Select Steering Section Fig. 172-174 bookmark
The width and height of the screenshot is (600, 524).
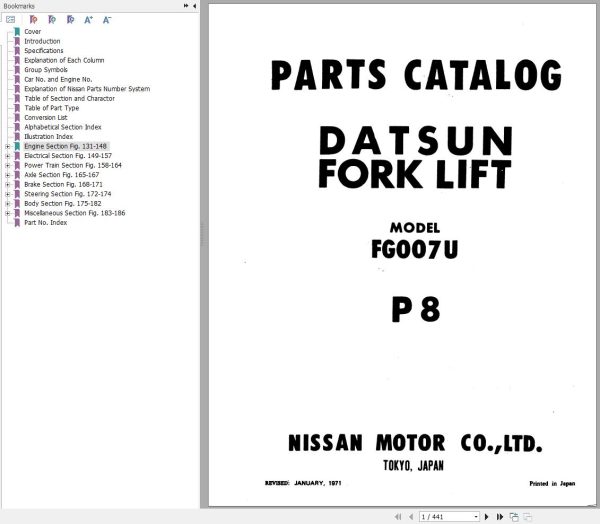pos(68,194)
